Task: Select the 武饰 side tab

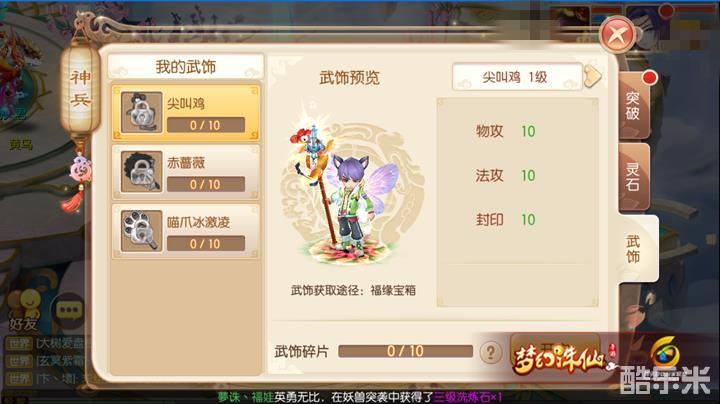Action: click(x=637, y=249)
